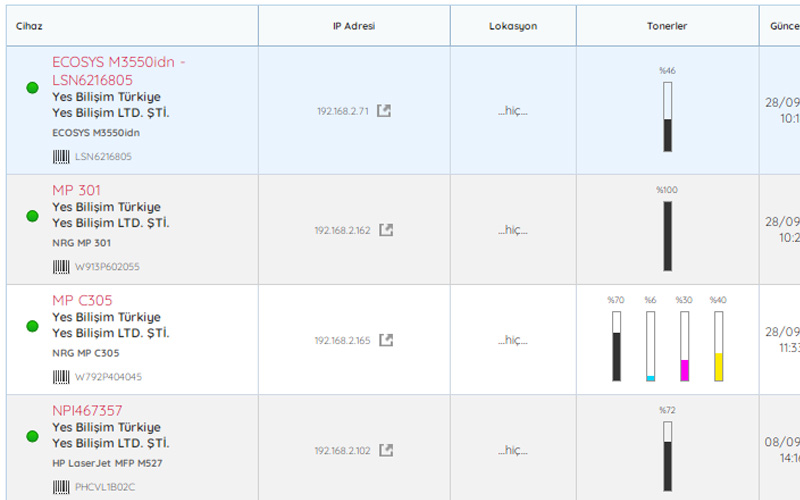Click barcode icon next to W792P404045
800x500 pixels.
click(61, 377)
